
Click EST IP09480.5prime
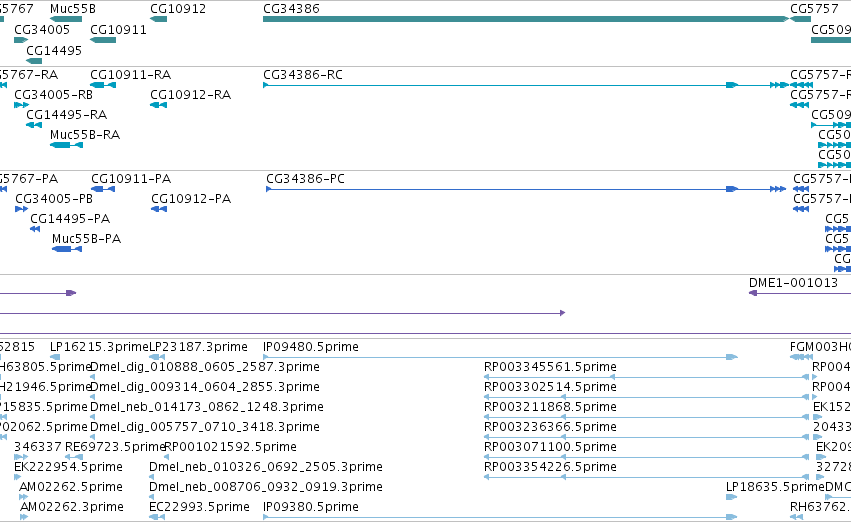pos(310,347)
